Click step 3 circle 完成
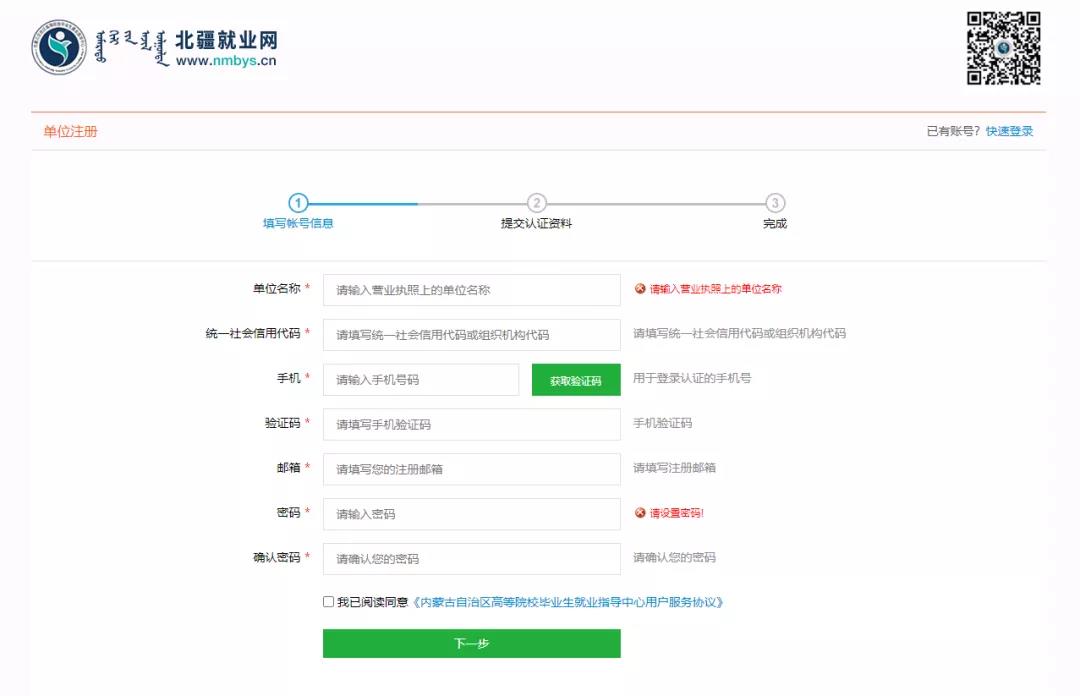The width and height of the screenshot is (1080, 696). 775,203
